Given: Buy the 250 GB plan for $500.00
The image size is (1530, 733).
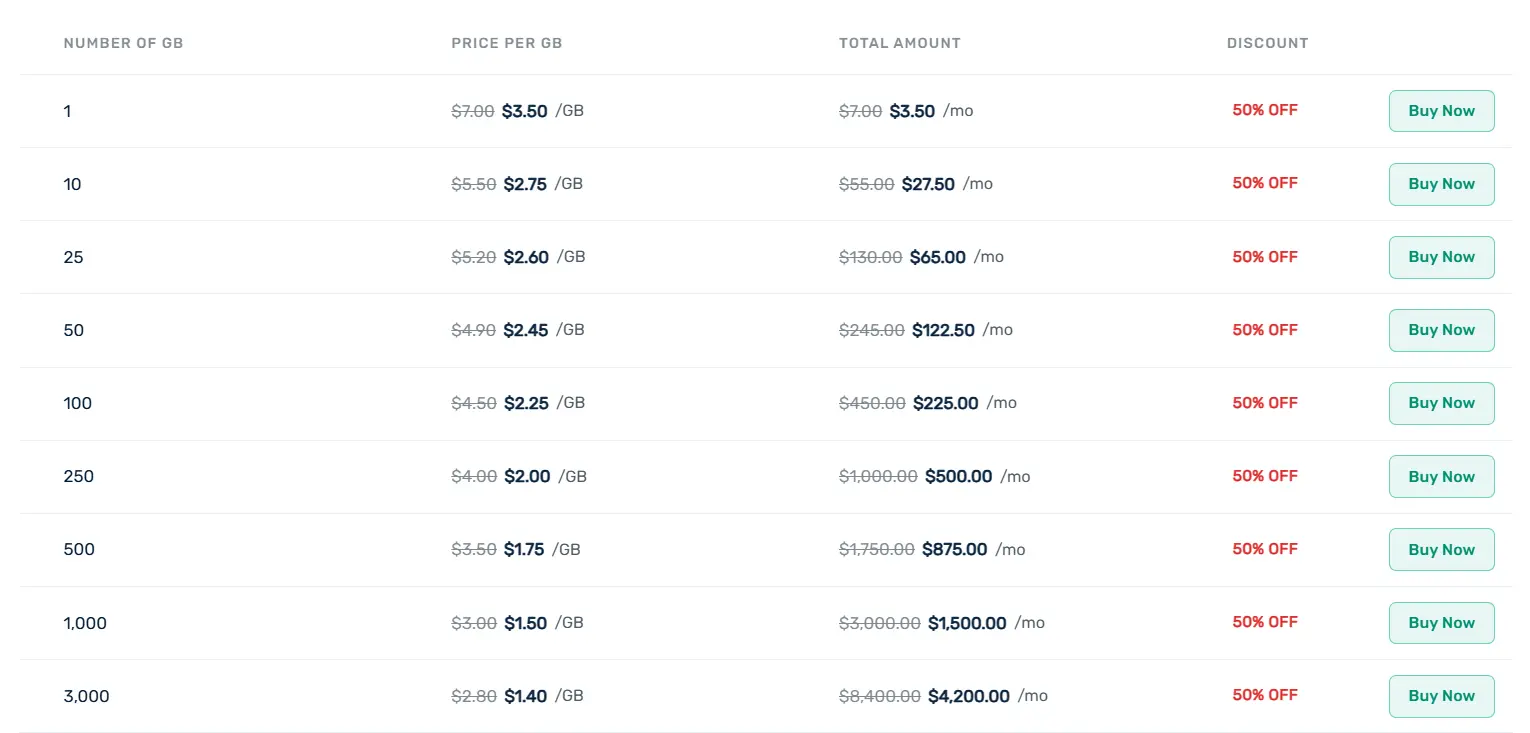Looking at the screenshot, I should [x=1441, y=476].
